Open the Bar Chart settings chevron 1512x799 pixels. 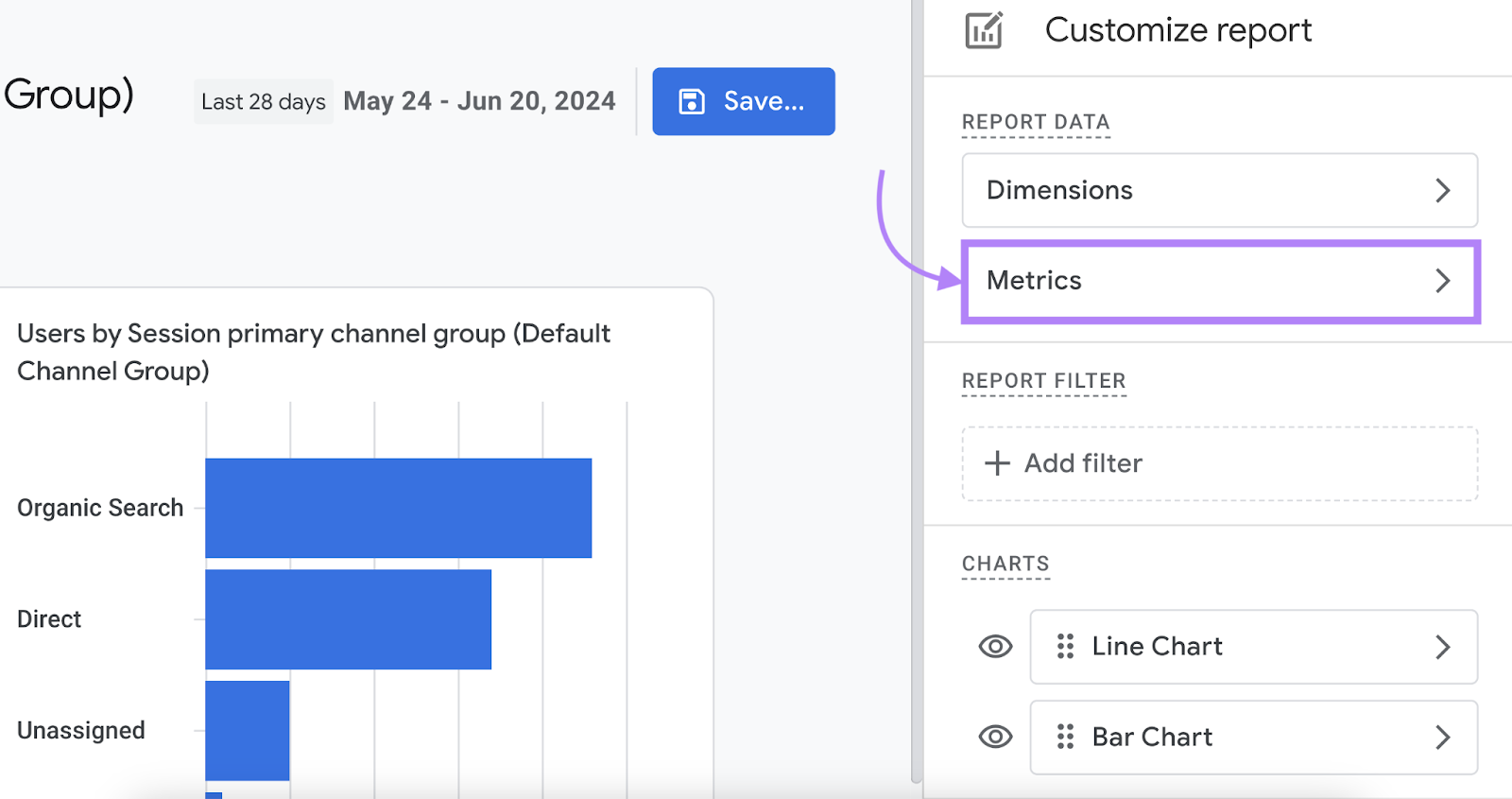tap(1442, 738)
